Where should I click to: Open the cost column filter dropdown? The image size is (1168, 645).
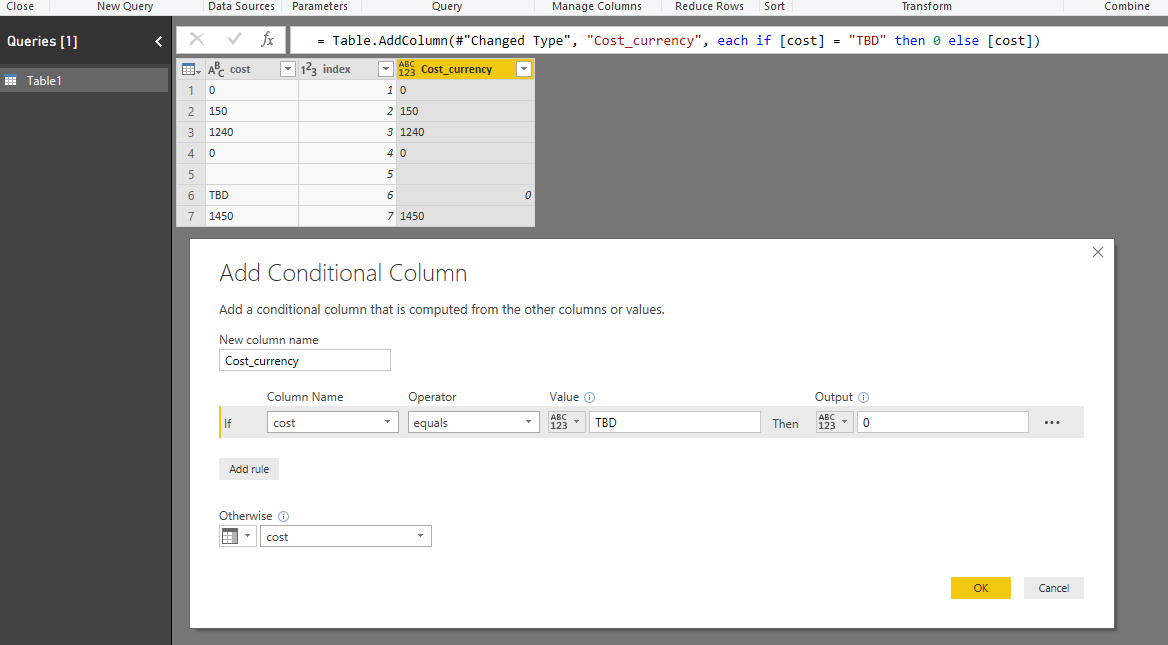pos(288,69)
